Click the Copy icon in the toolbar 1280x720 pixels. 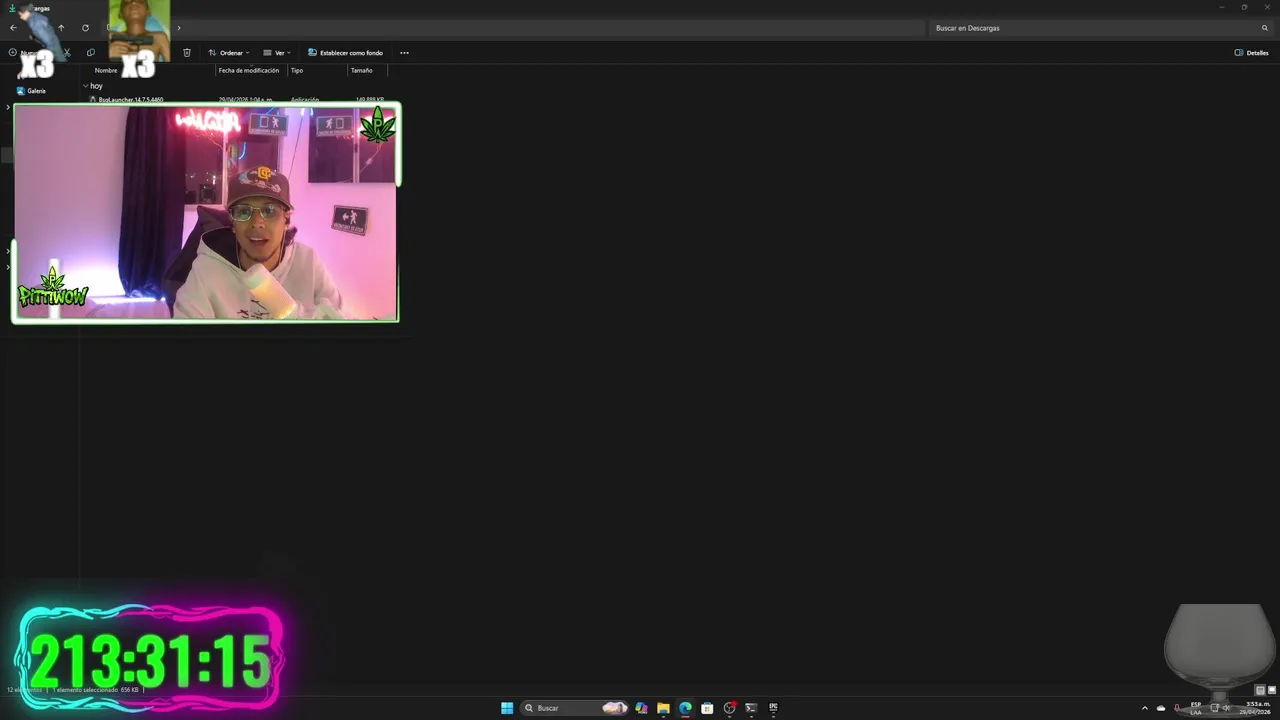point(91,52)
